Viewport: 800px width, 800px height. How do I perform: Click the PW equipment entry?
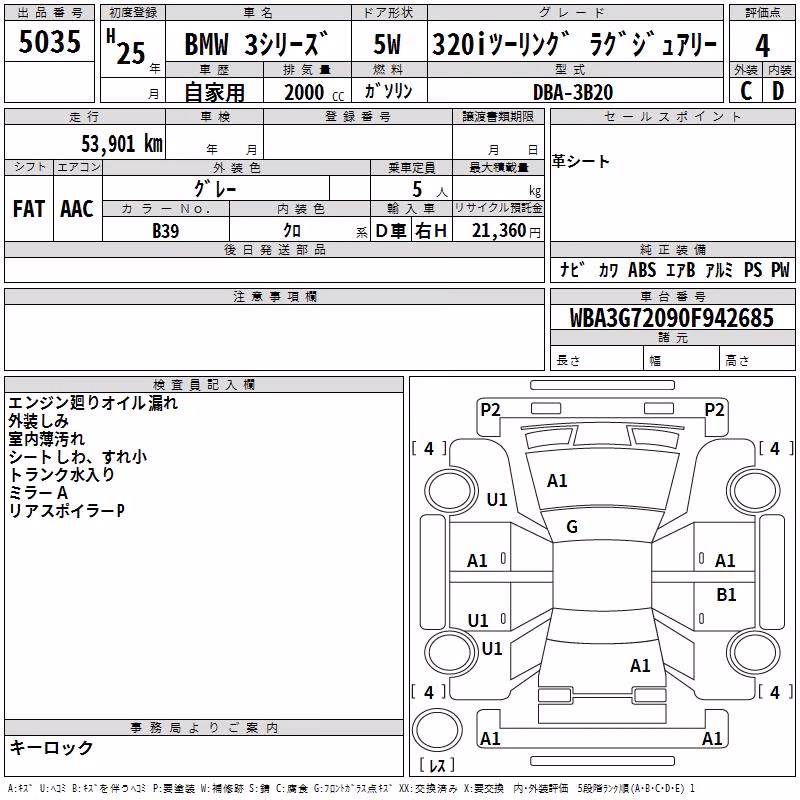780,269
